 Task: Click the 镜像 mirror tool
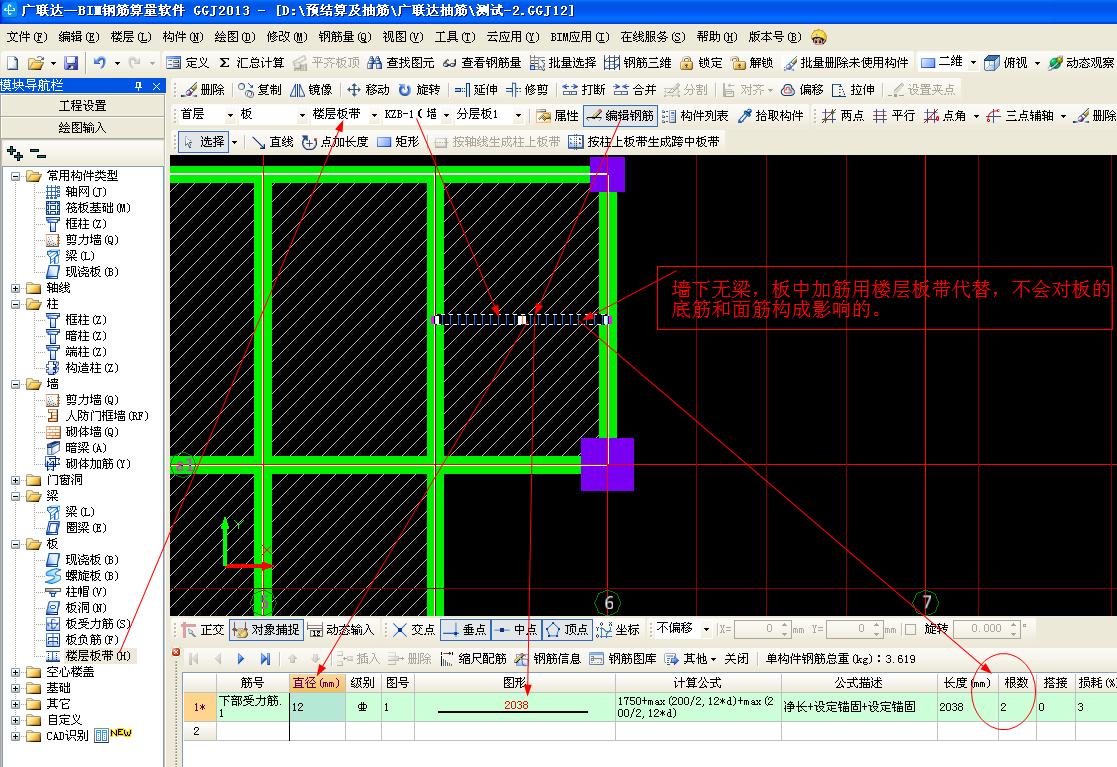(x=311, y=90)
